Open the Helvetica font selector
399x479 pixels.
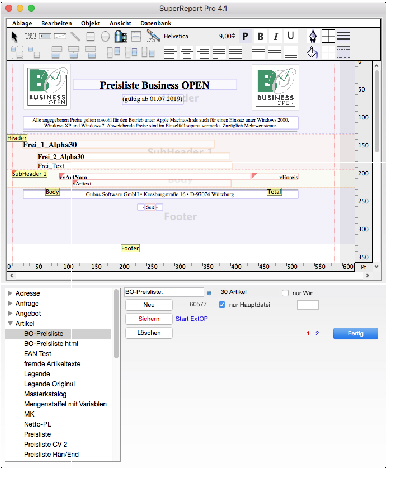click(176, 36)
